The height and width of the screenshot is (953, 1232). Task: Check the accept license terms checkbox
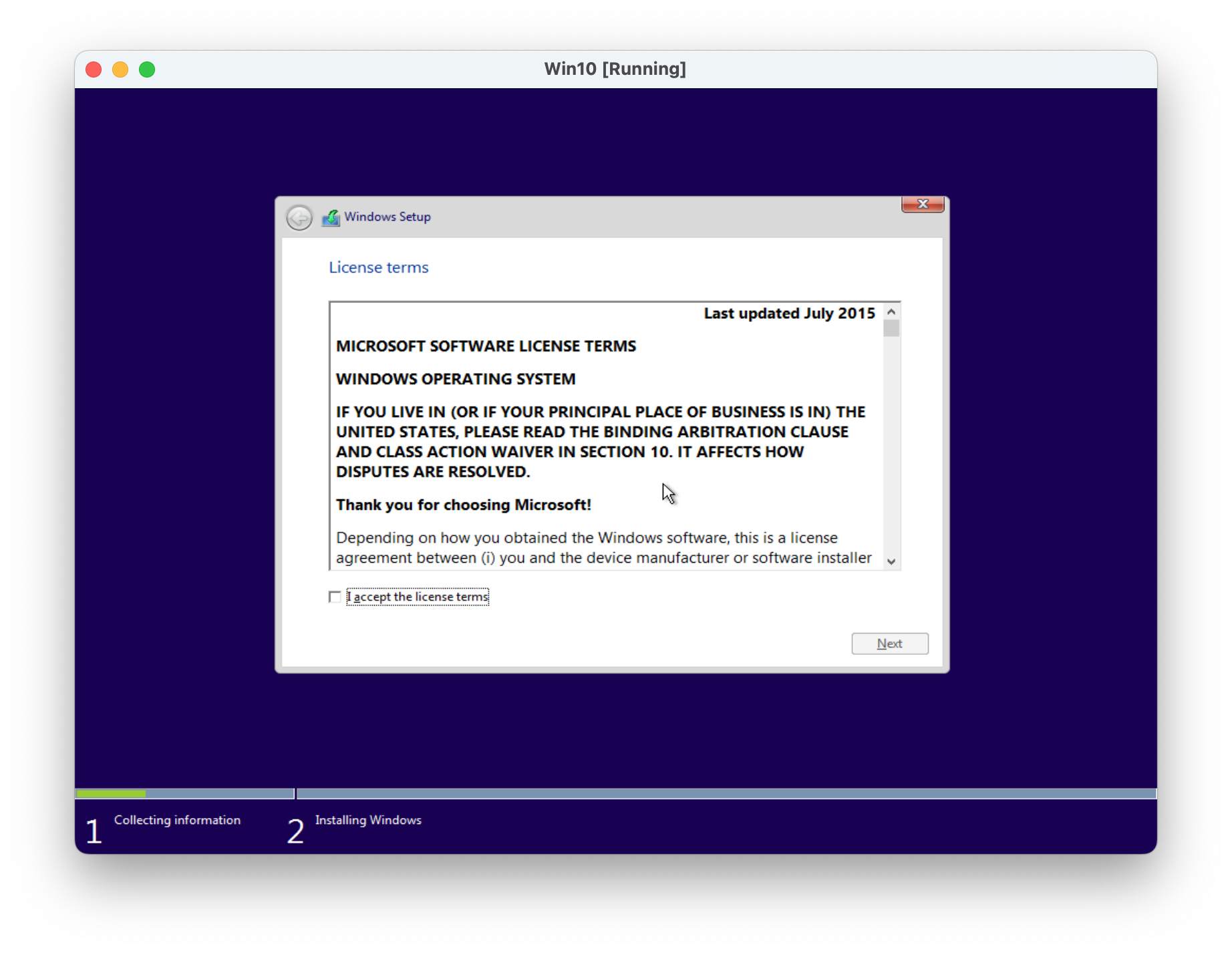(335, 597)
